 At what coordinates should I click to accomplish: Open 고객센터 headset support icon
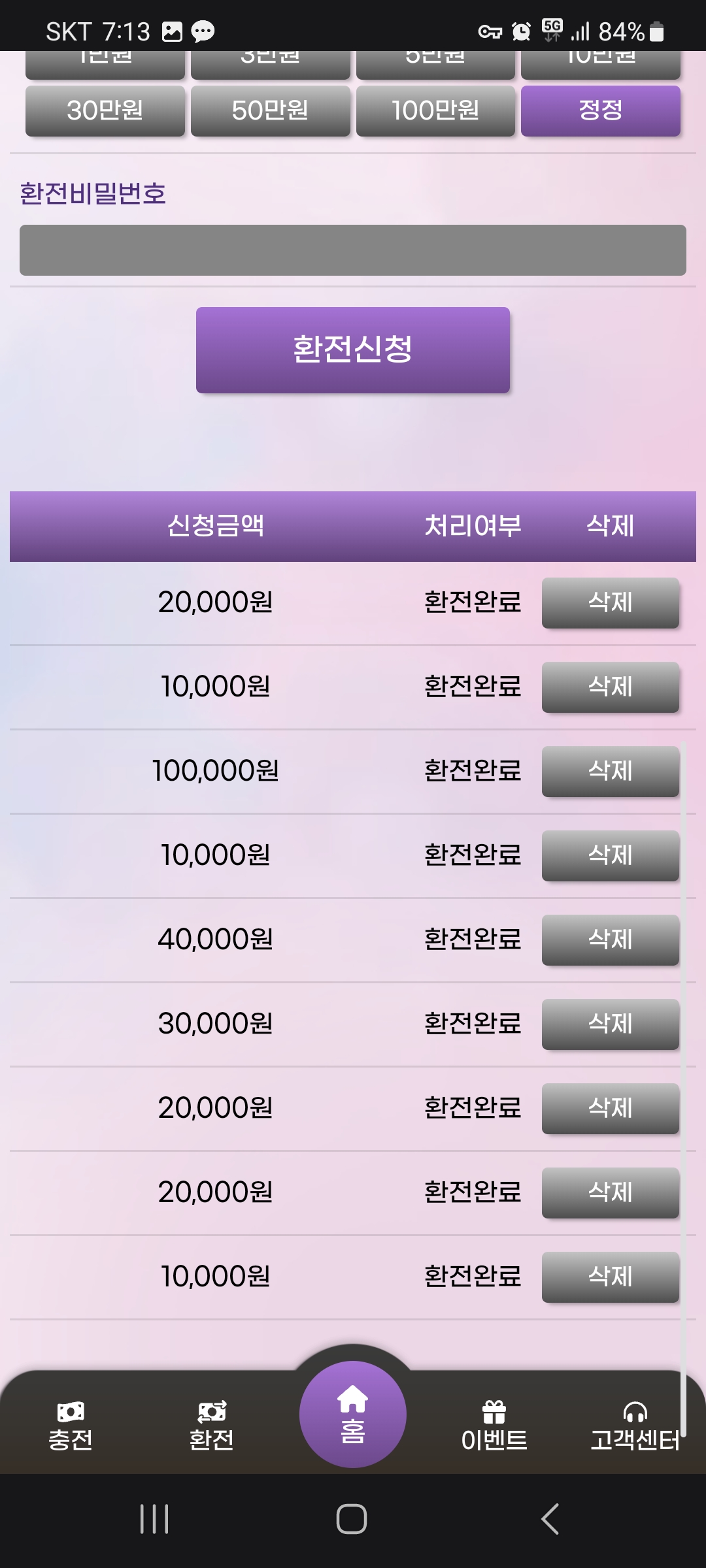[635, 1413]
